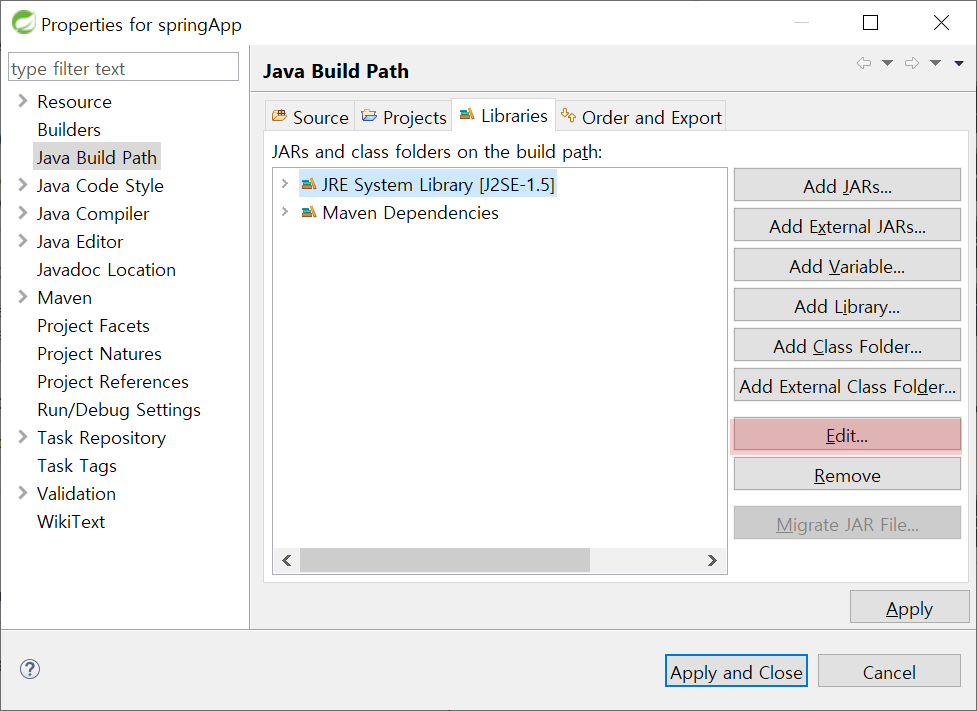The height and width of the screenshot is (711, 977).
Task: Select Project References in the tree
Action: point(113,381)
